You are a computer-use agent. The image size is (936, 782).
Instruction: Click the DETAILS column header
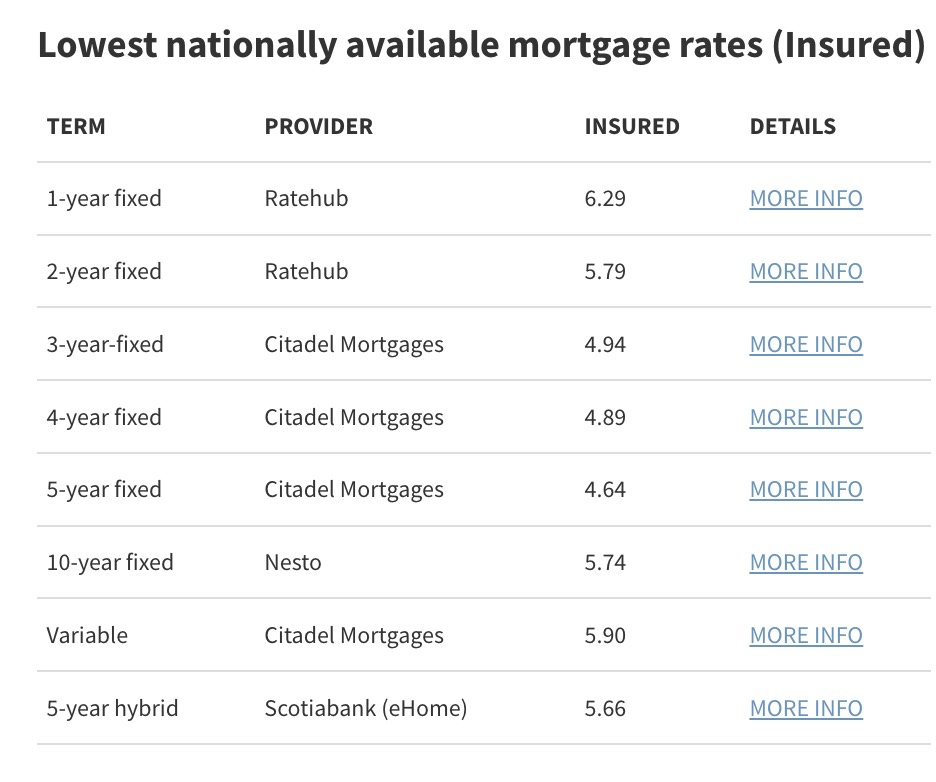tap(792, 127)
